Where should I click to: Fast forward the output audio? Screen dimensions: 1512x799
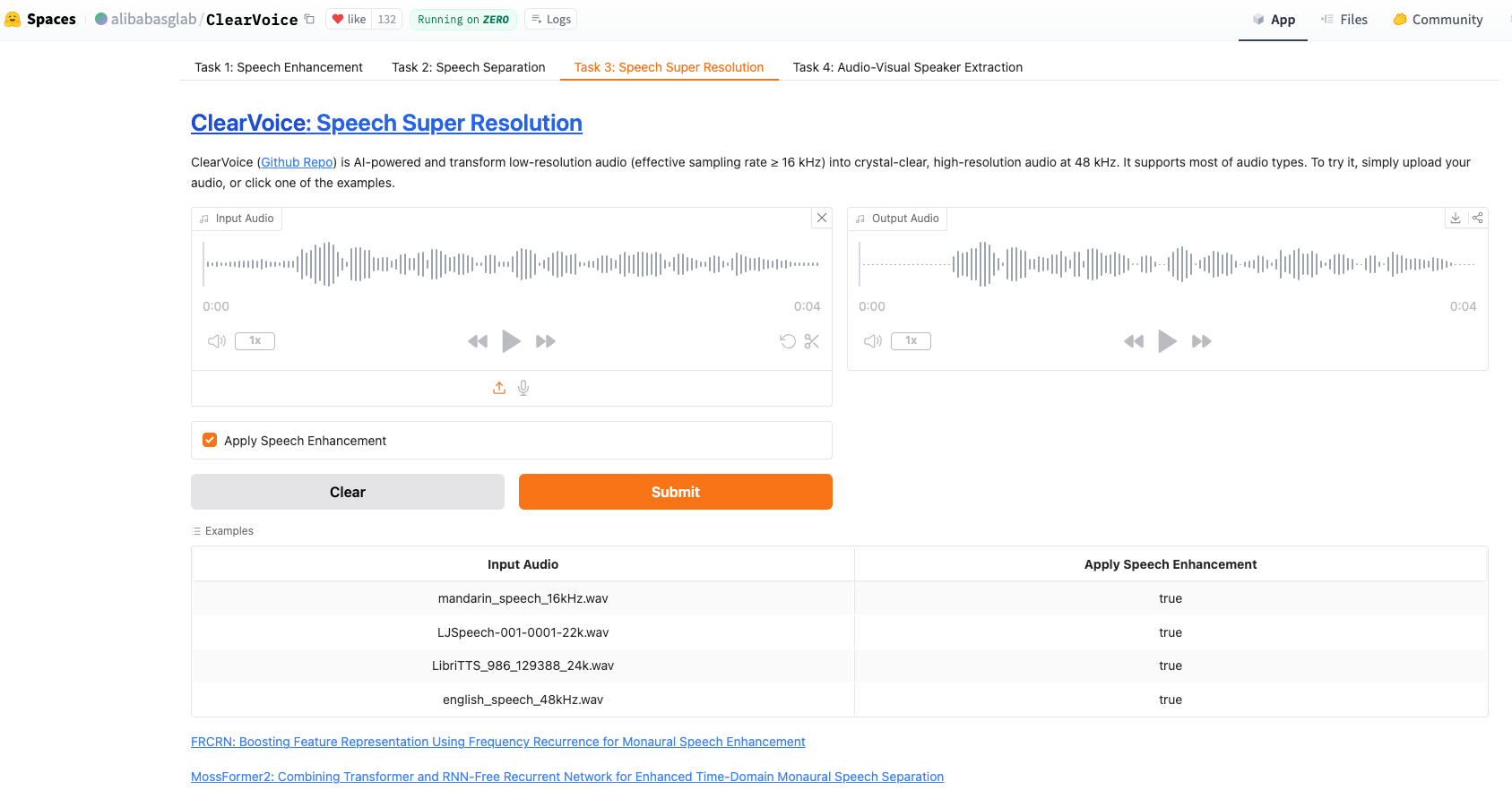(x=1201, y=341)
